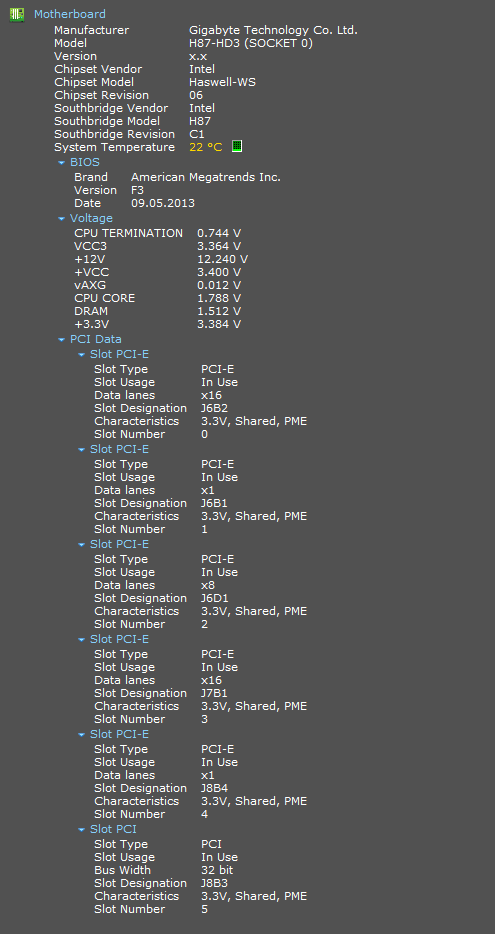Collapse the Slot PCI-E group containing J8B4
The image size is (495, 934).
tap(82, 735)
